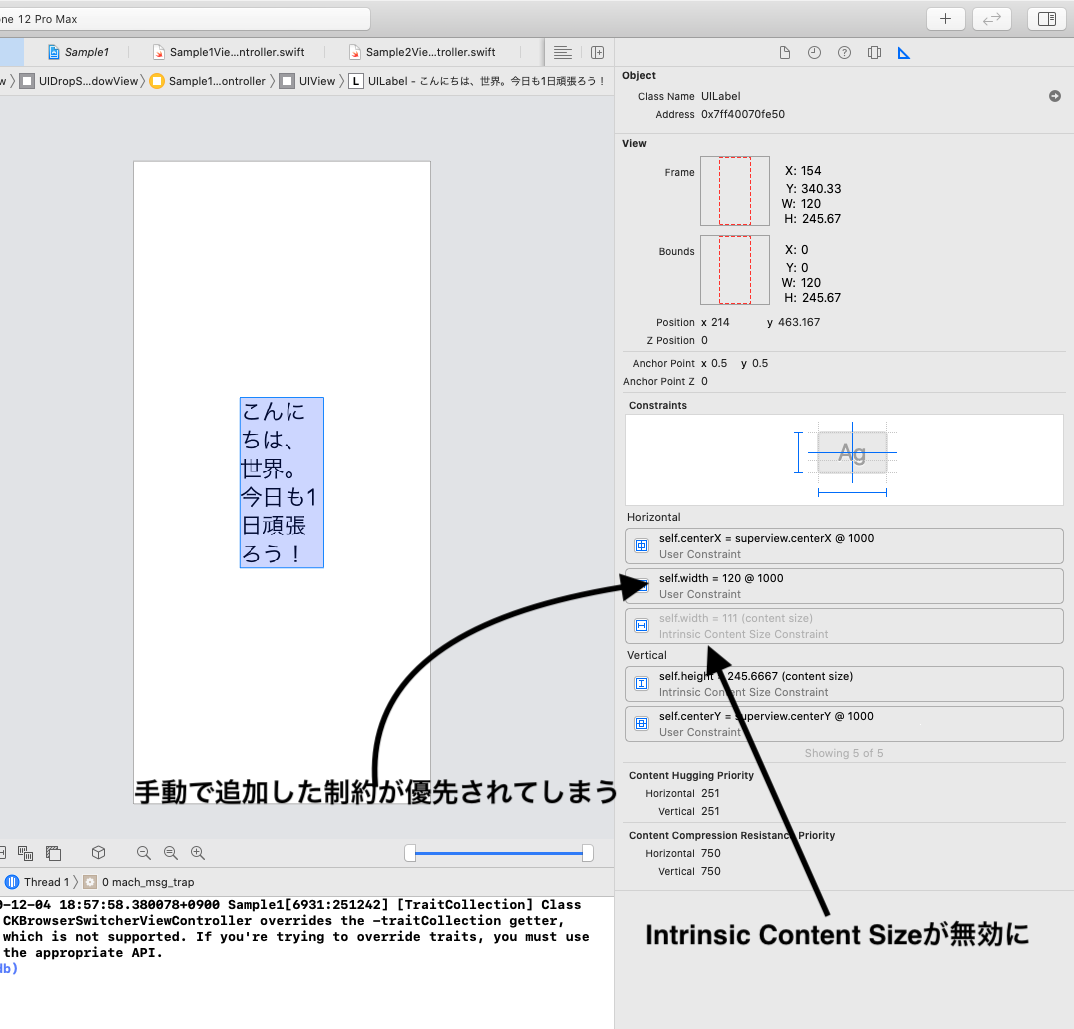The image size is (1074, 1029).
Task: Click the Content Hugging Priority heading
Action: 691,775
